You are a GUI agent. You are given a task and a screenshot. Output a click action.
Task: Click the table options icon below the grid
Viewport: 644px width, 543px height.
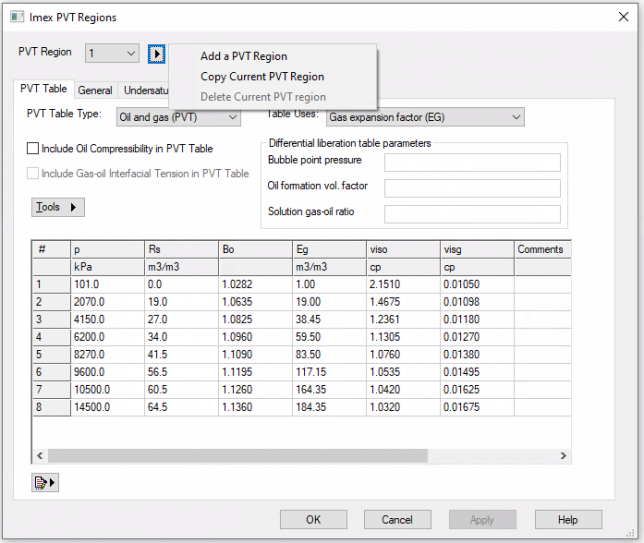click(x=45, y=482)
